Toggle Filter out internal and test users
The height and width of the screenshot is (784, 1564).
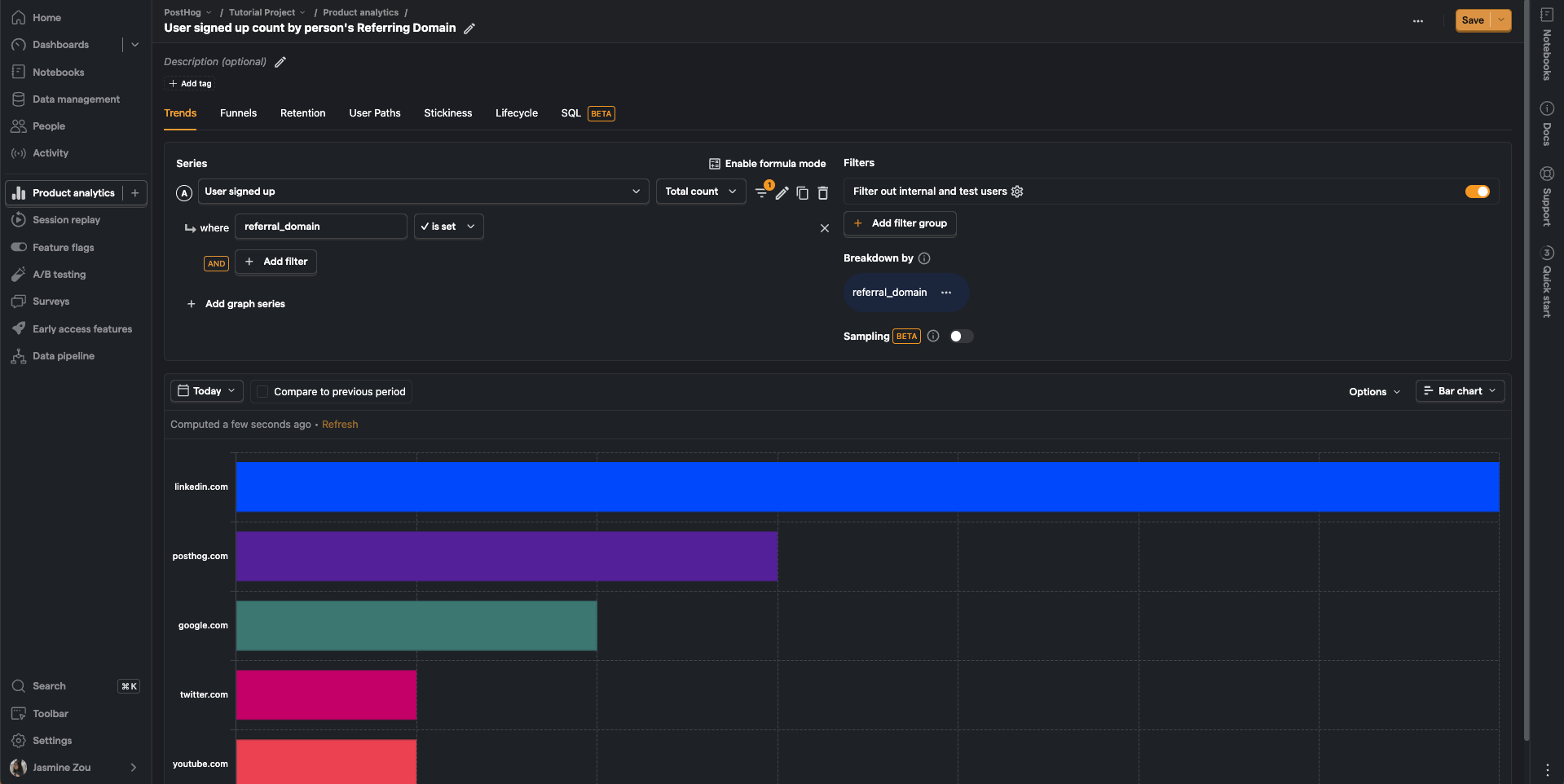point(1477,192)
